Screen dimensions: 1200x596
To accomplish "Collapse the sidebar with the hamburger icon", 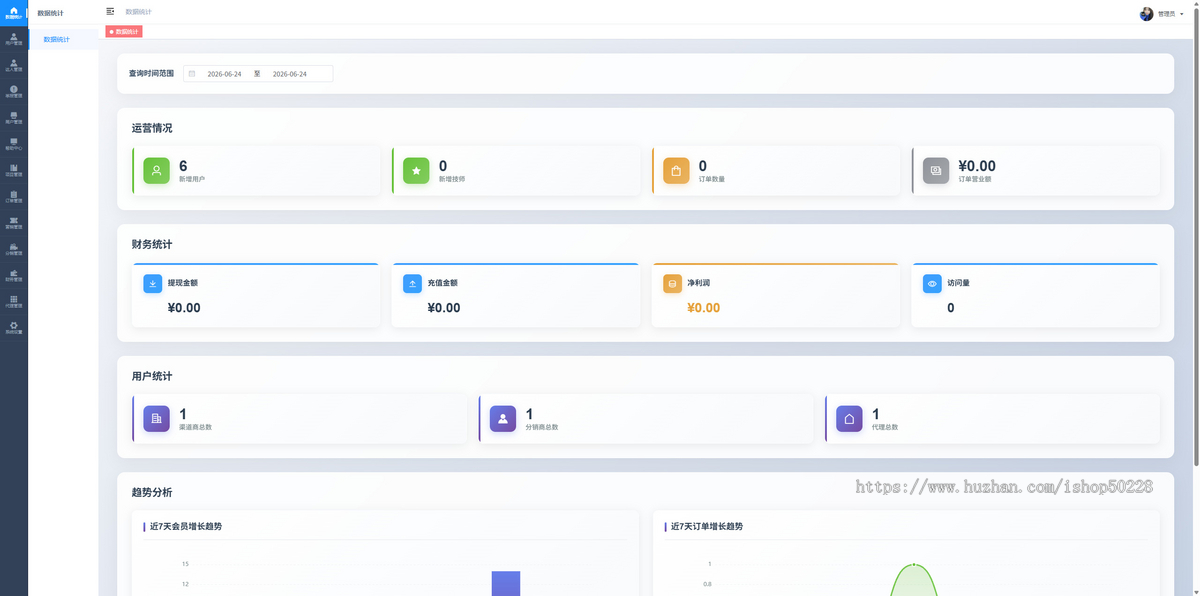I will coord(110,11).
